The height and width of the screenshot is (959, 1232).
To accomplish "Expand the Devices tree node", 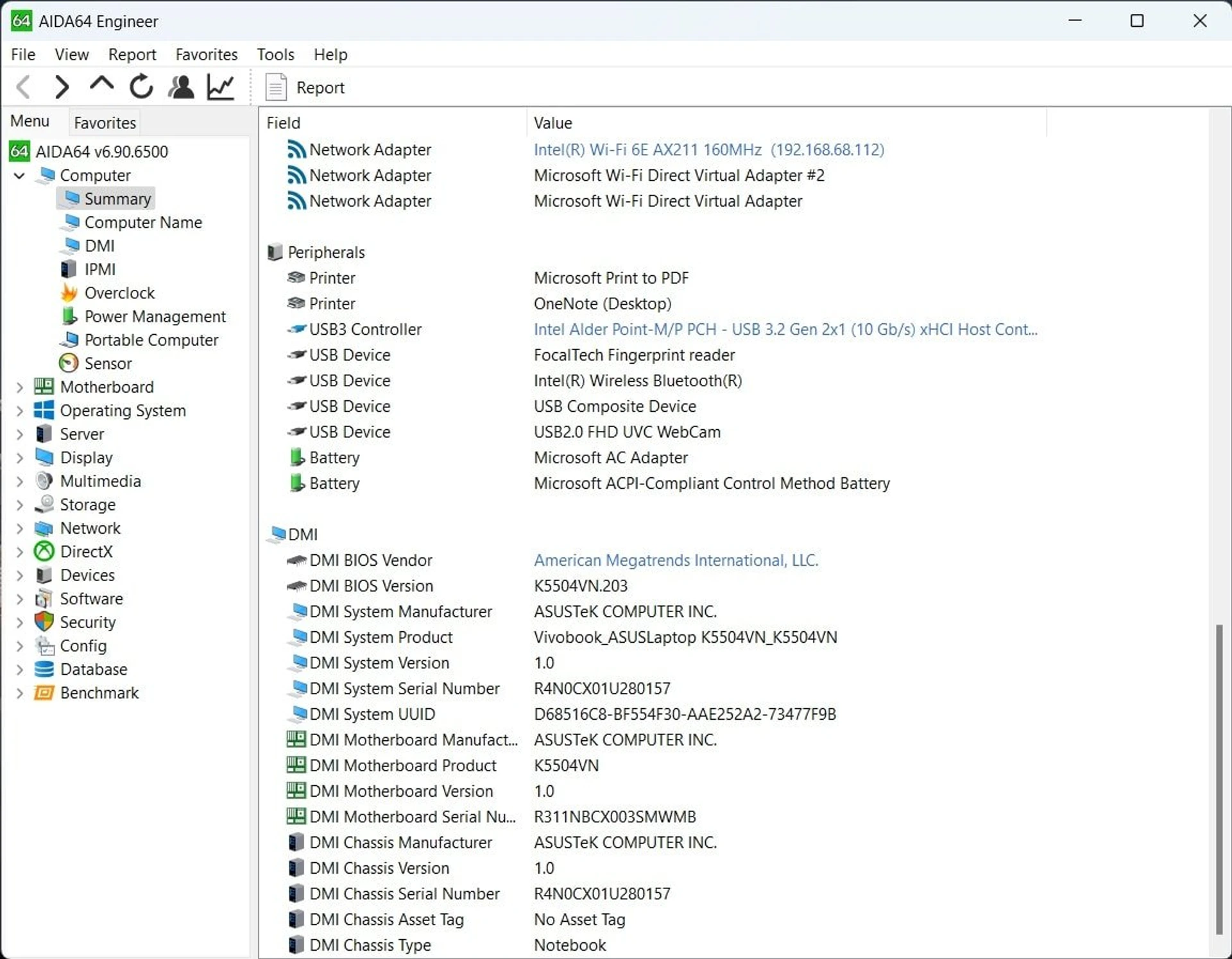I will coord(19,575).
